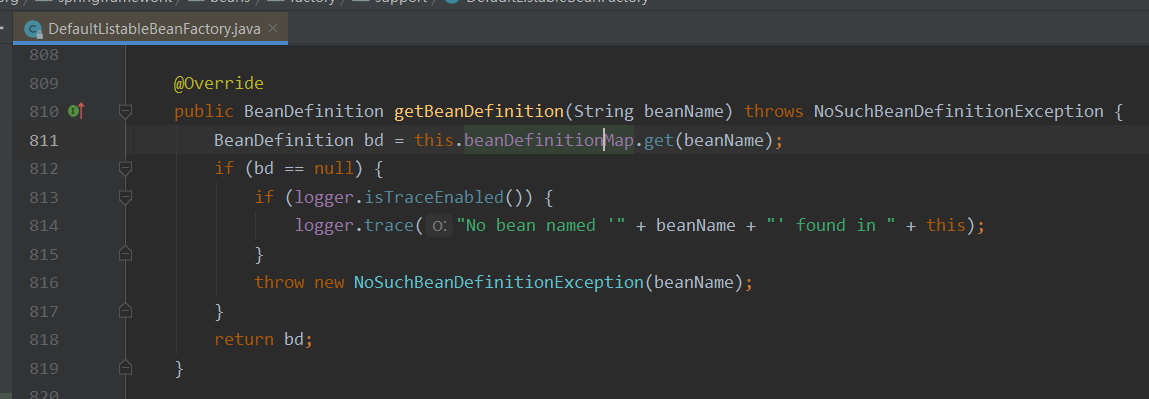Click the get method call on line 811

point(659,140)
